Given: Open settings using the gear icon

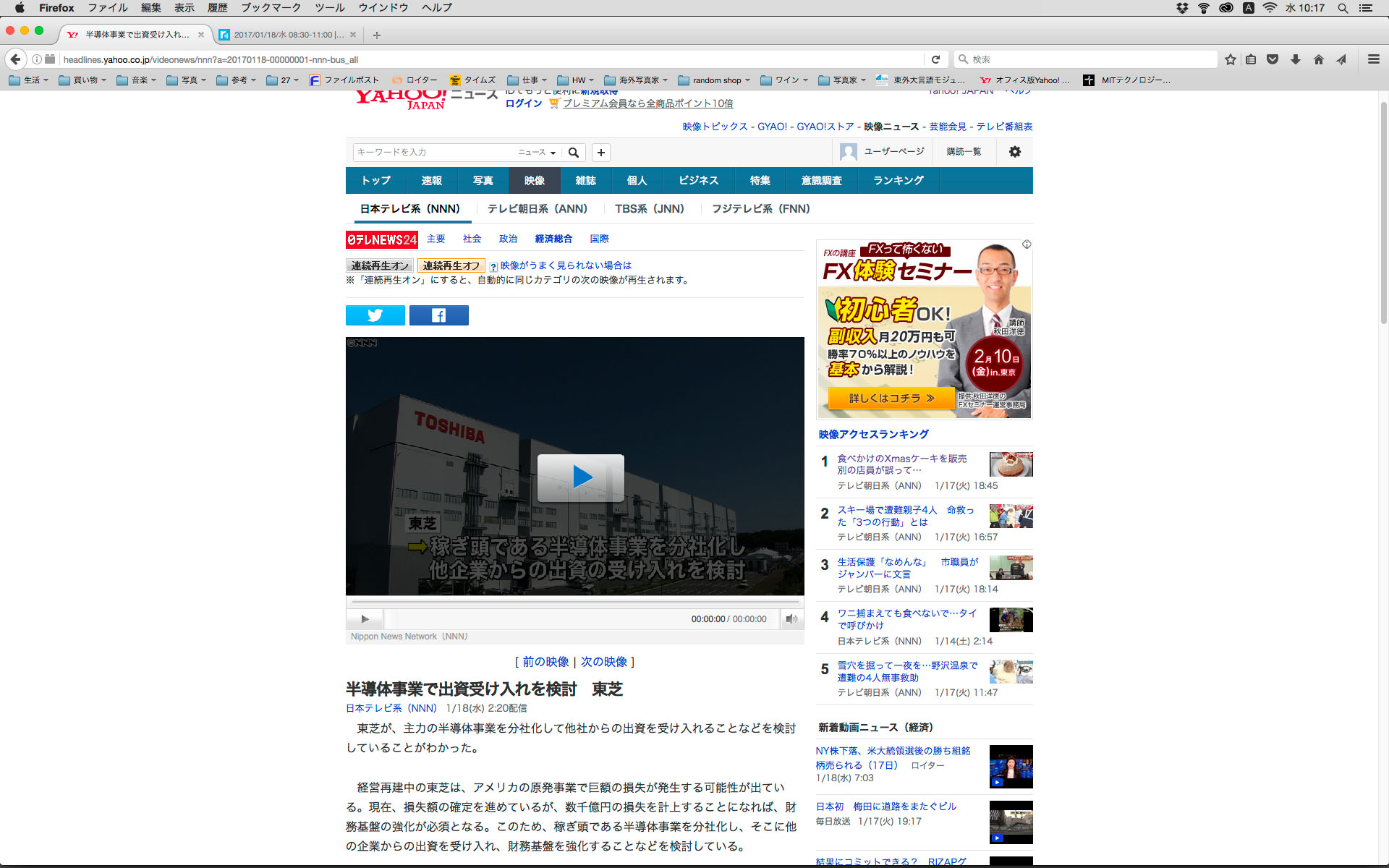Looking at the screenshot, I should (x=1014, y=152).
